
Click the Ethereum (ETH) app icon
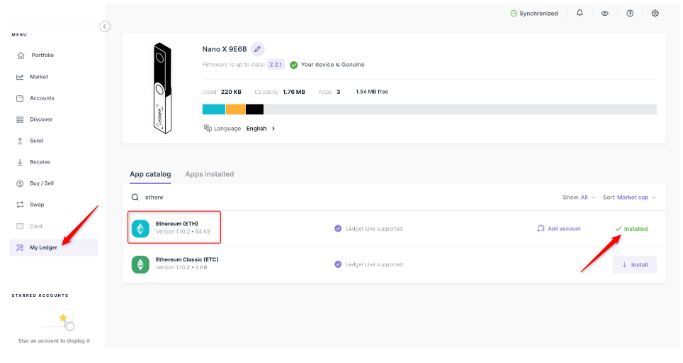coord(140,228)
